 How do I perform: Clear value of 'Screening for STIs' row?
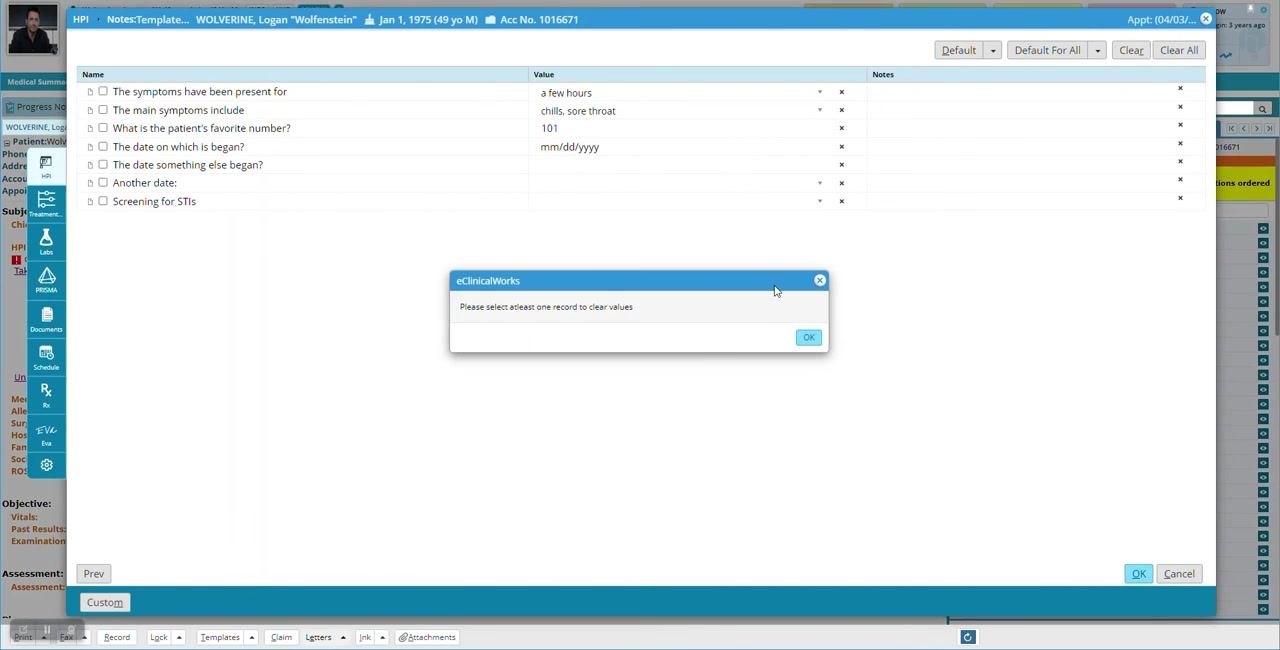pyautogui.click(x=841, y=201)
